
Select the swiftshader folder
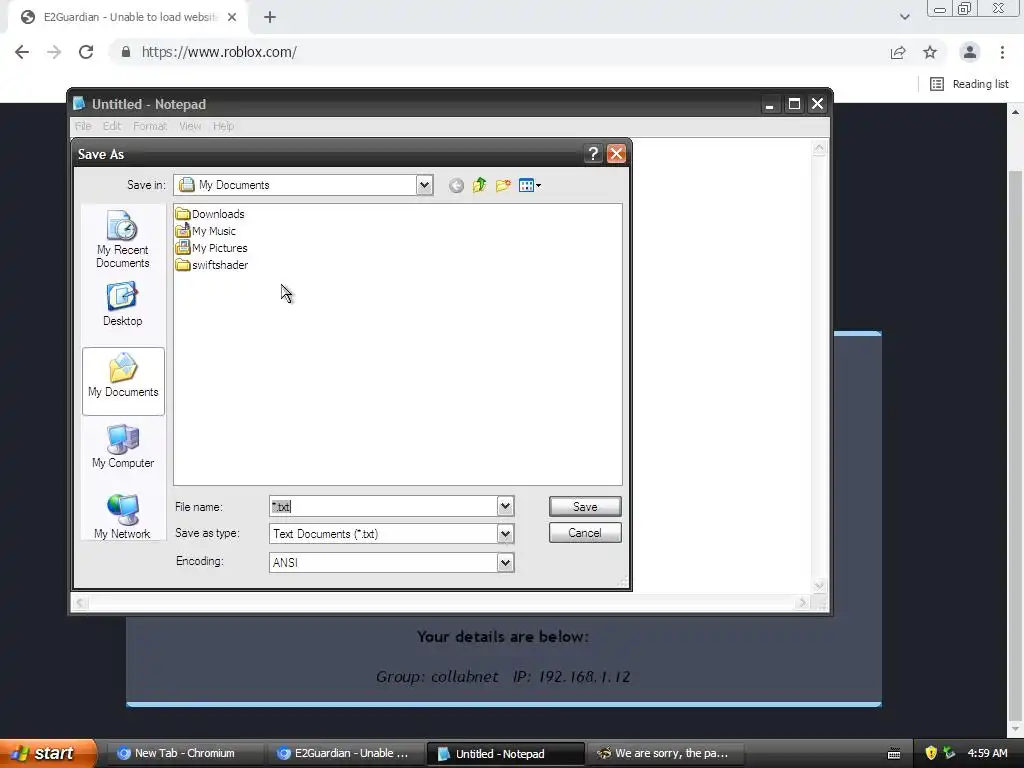coord(212,265)
